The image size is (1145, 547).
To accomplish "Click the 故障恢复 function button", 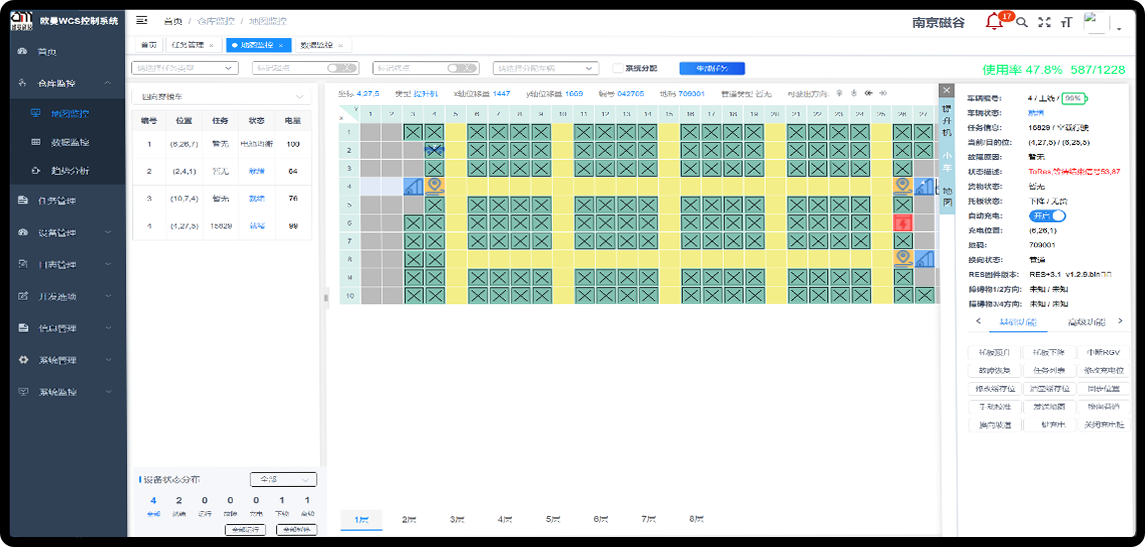I will (994, 370).
